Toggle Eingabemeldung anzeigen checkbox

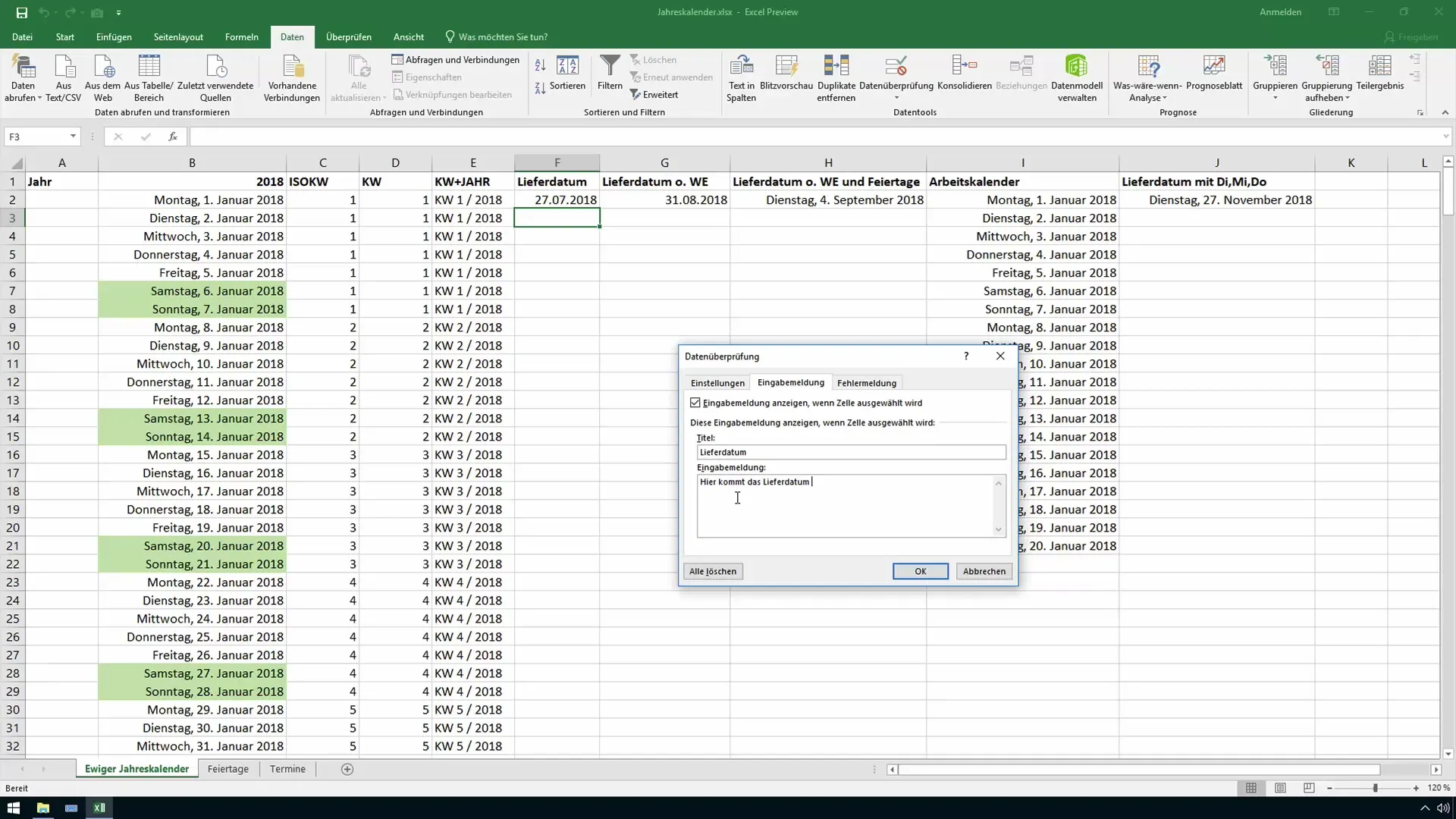tap(695, 403)
